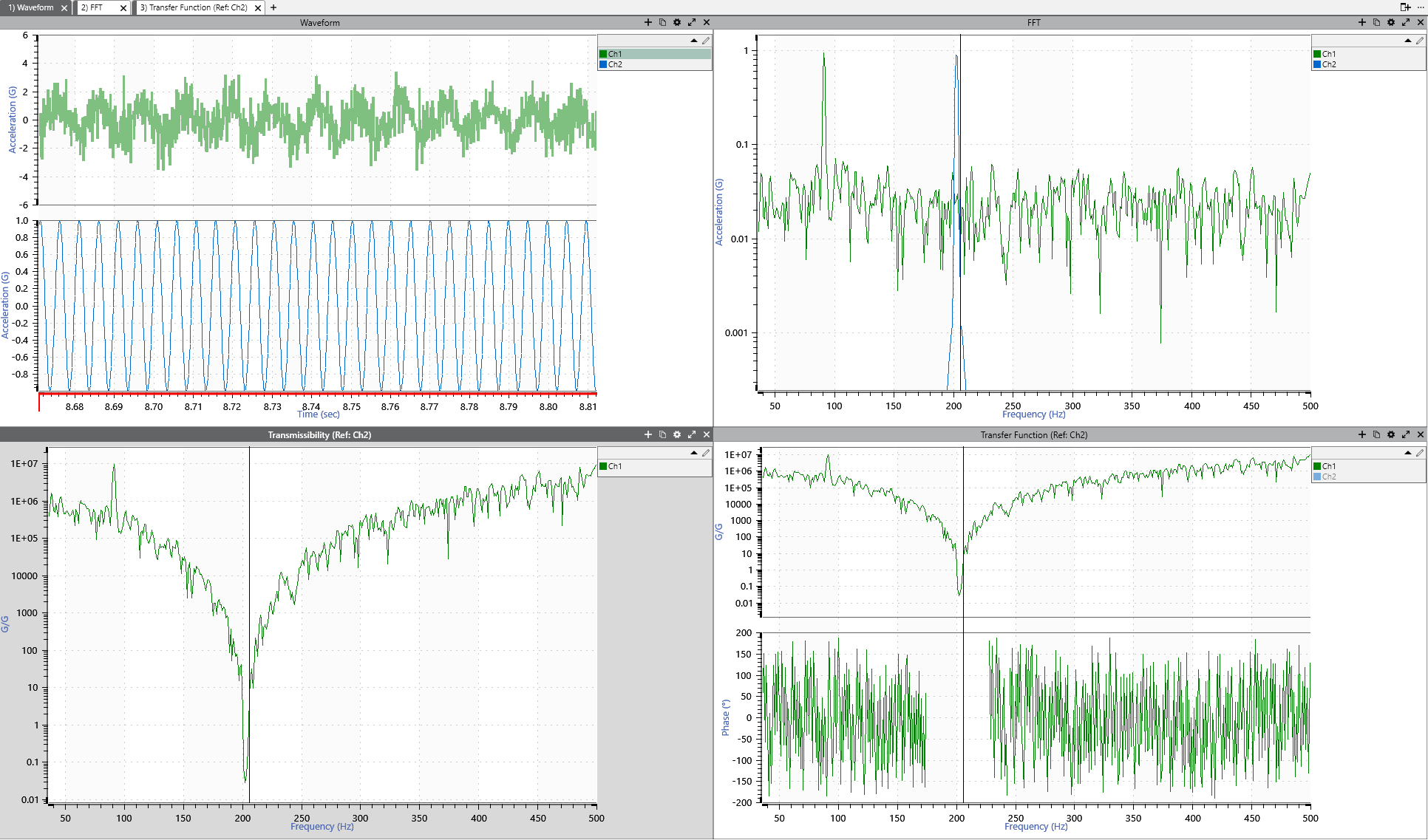Toggle dimmed Ch2 trace in Transfer Function legend
1428x840 pixels.
pyautogui.click(x=1369, y=477)
